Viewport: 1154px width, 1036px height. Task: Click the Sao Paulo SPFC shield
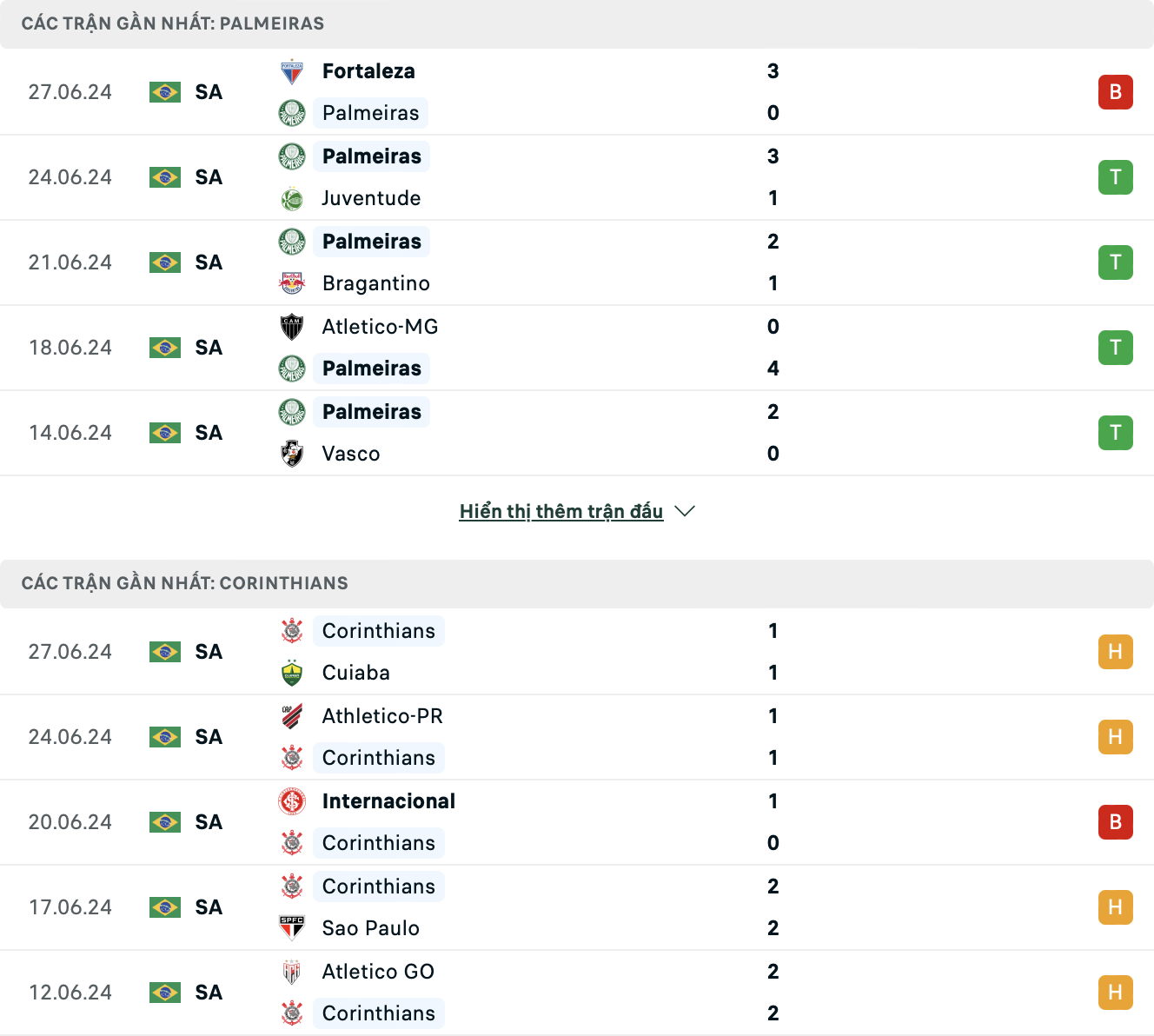tap(292, 928)
